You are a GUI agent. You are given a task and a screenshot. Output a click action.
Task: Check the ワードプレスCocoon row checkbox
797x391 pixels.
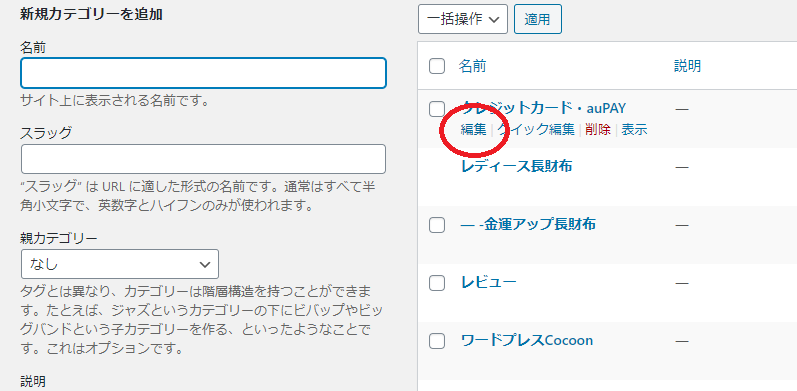[x=437, y=341]
